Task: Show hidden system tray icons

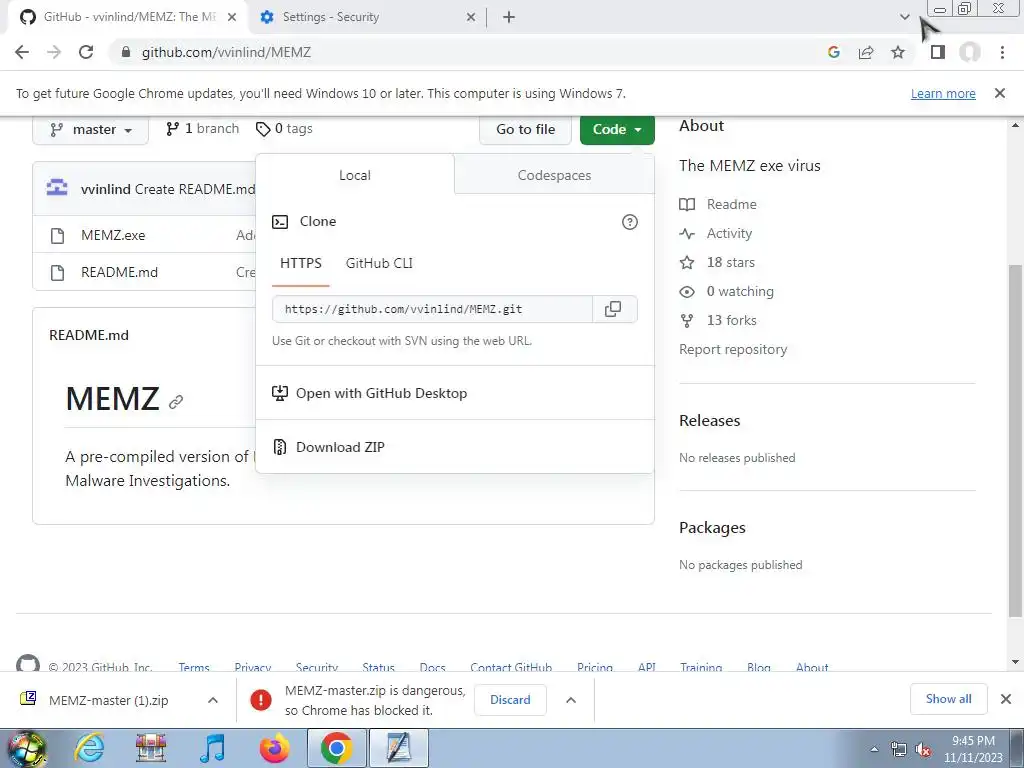Action: pyautogui.click(x=874, y=750)
